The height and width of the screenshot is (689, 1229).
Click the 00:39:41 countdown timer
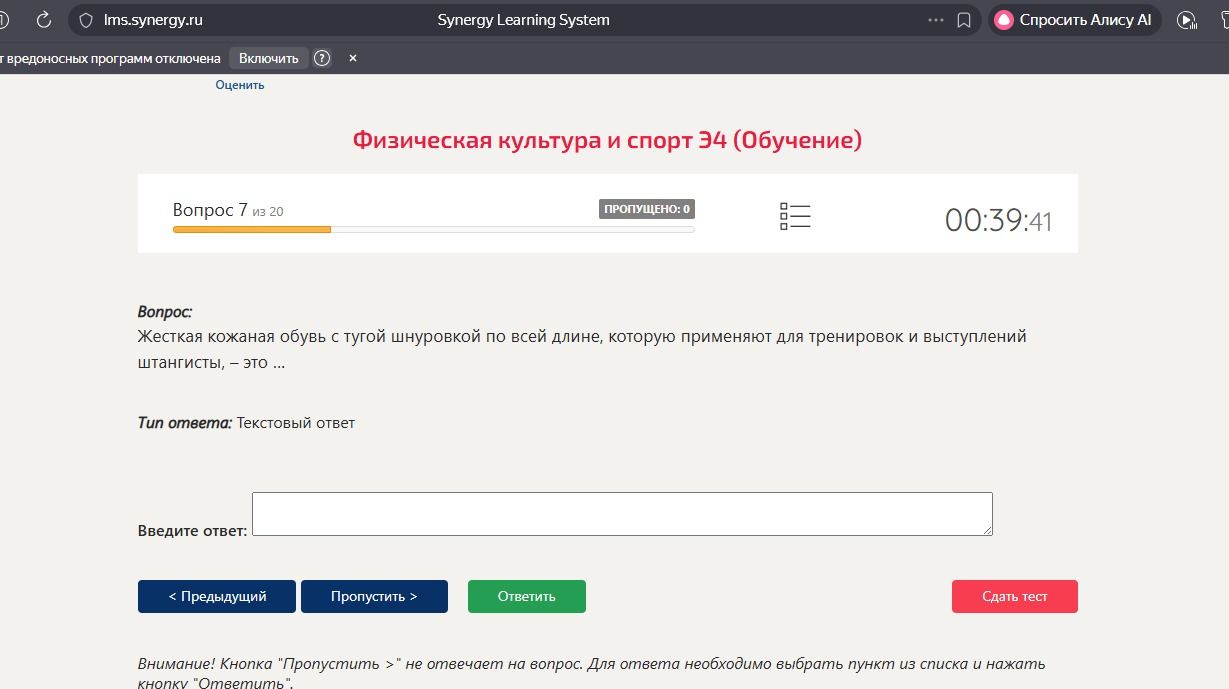point(998,220)
